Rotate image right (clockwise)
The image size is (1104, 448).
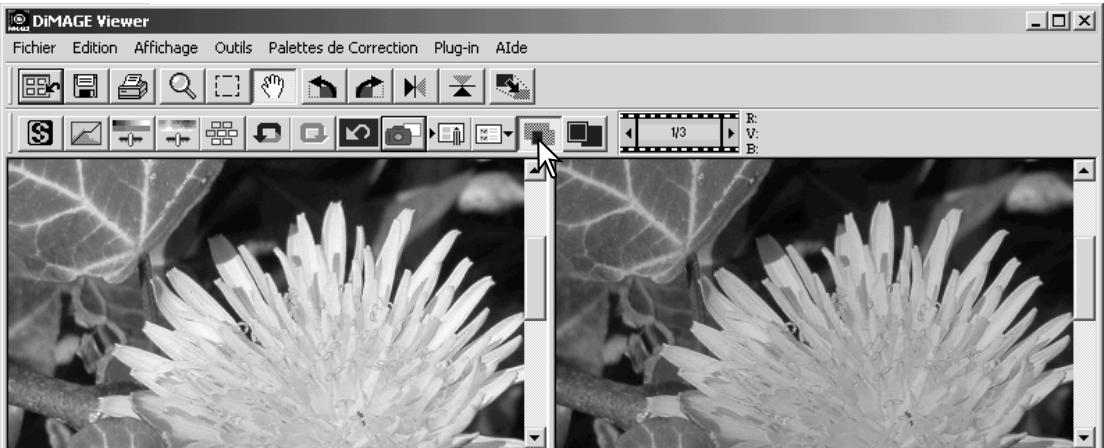point(370,86)
